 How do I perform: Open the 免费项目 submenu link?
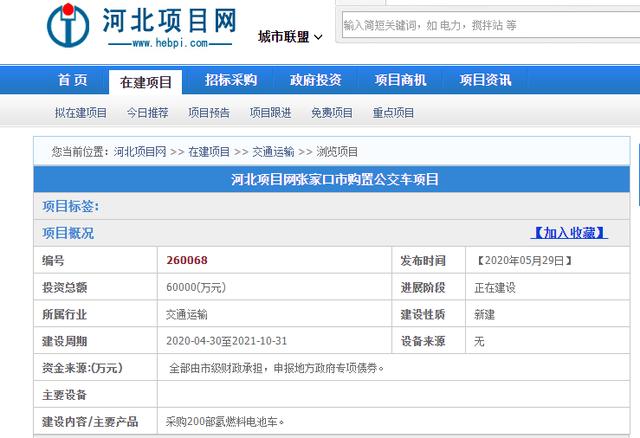(332, 113)
